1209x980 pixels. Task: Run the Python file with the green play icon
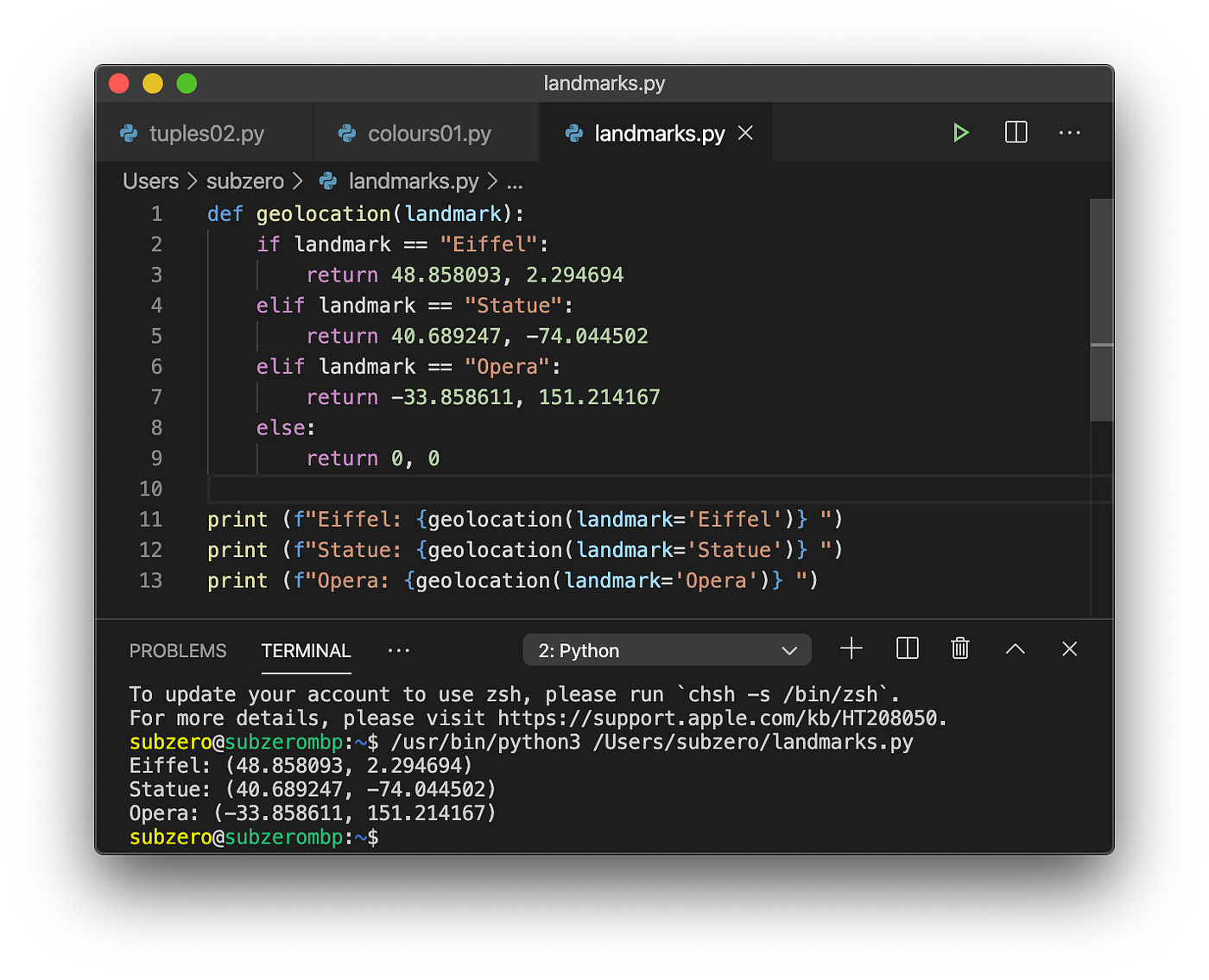coord(961,133)
